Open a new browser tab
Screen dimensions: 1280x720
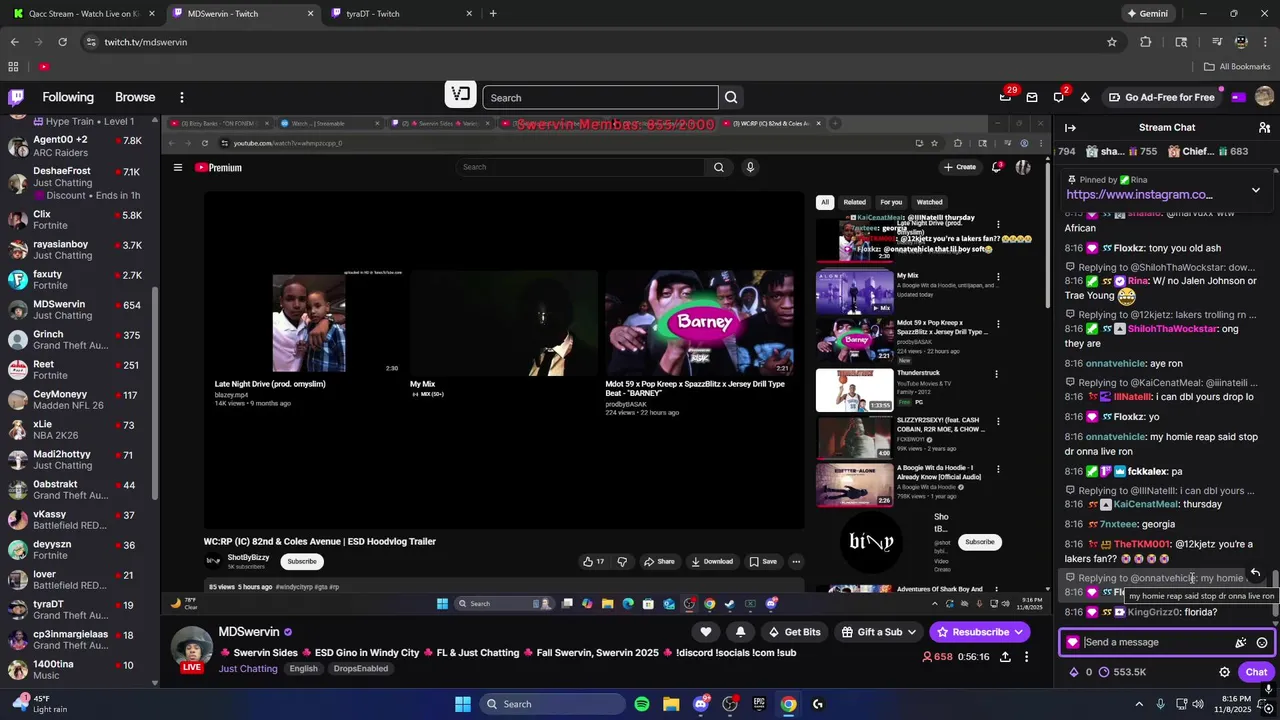493,14
